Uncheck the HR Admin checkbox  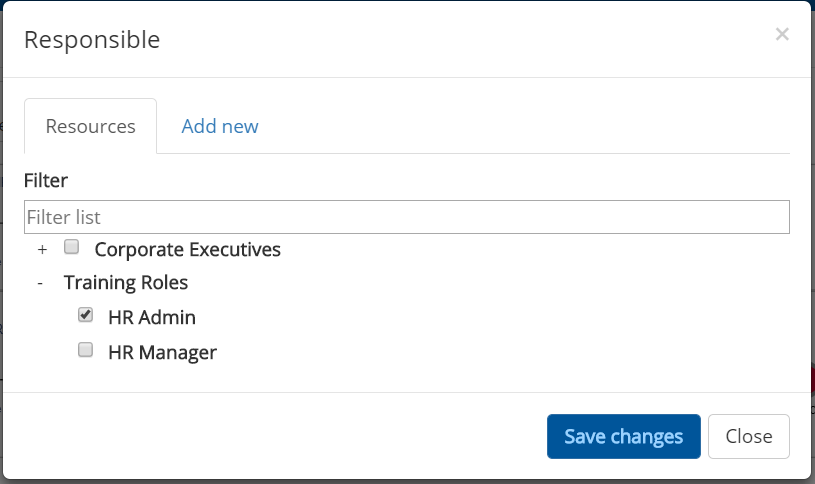tap(86, 315)
